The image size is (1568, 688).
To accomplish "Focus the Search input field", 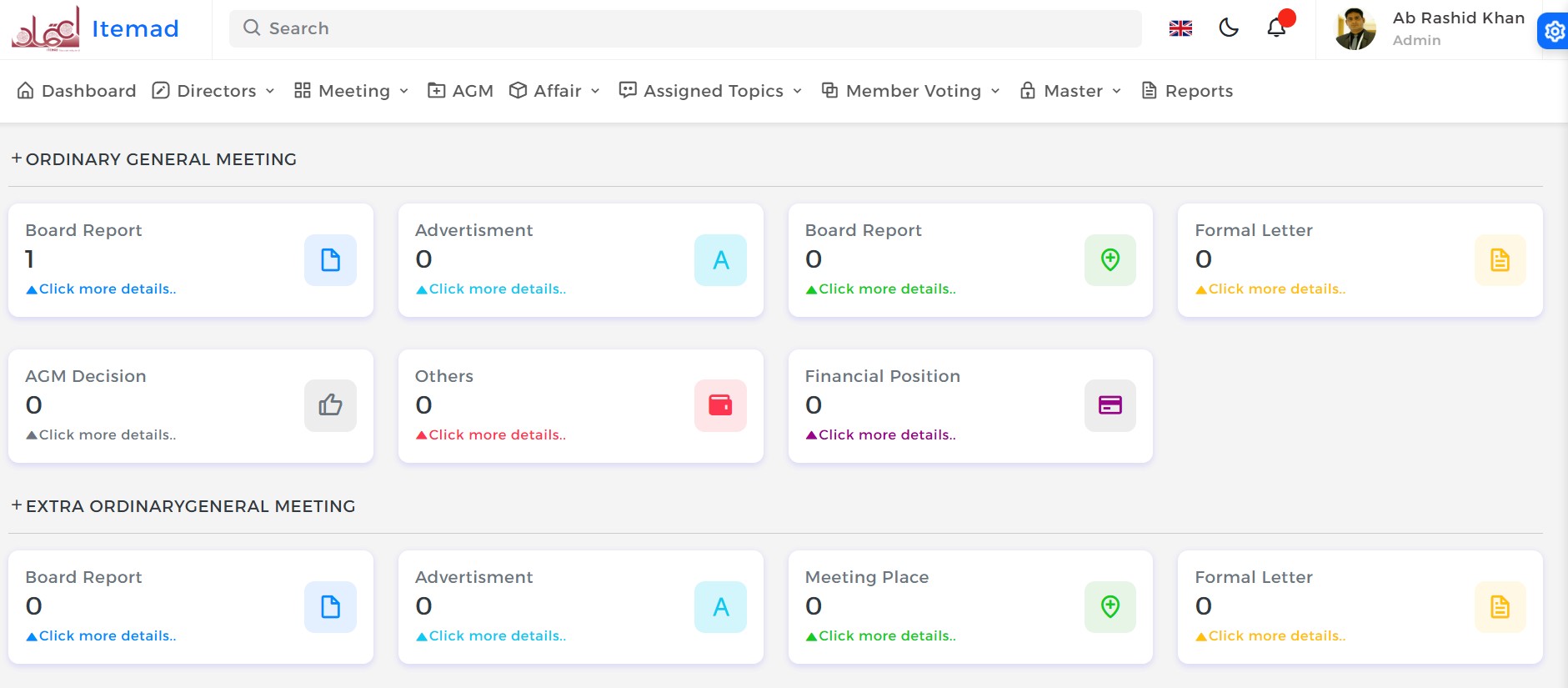I will click(684, 28).
